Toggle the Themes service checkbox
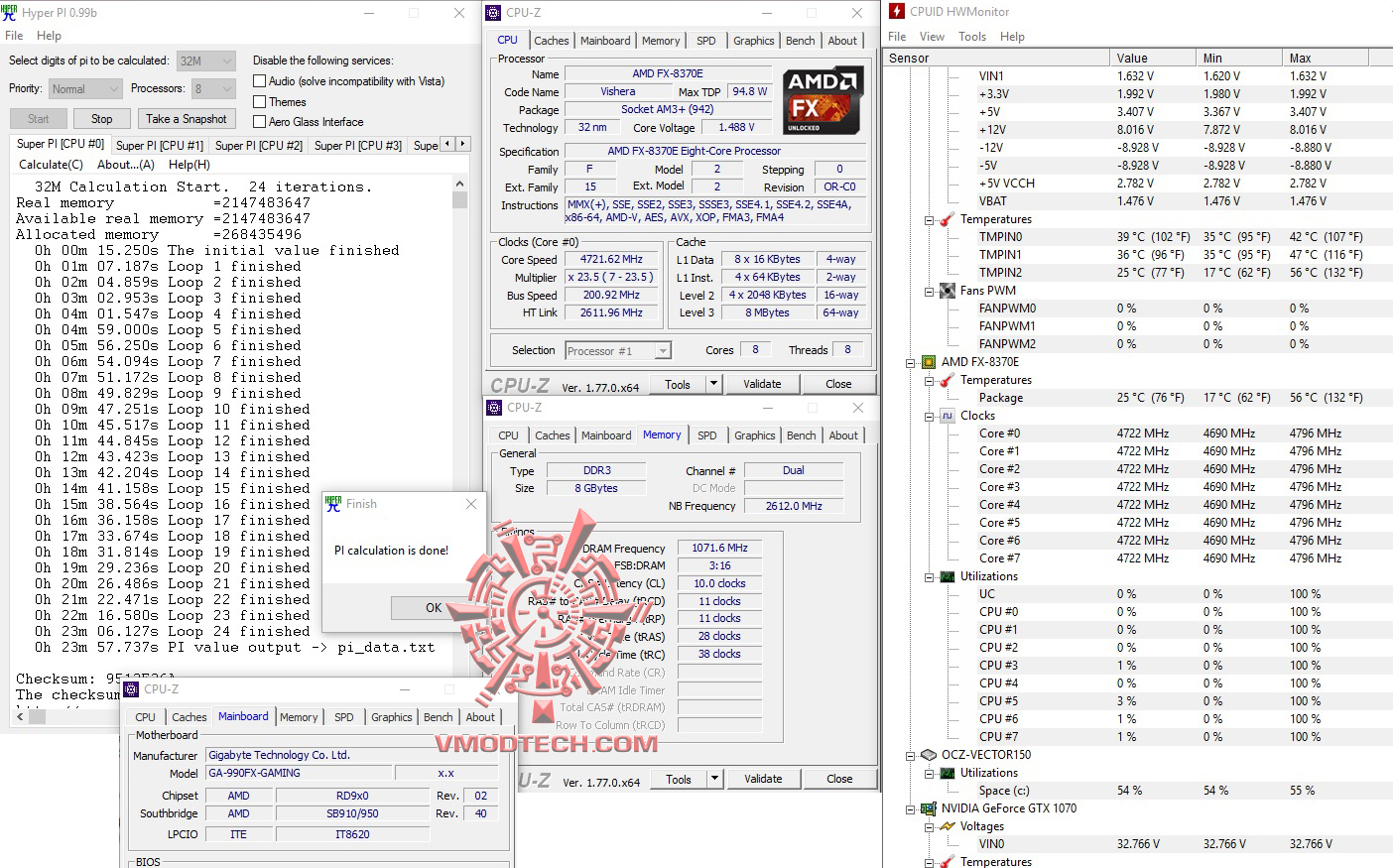Image resolution: width=1393 pixels, height=868 pixels. click(259, 102)
